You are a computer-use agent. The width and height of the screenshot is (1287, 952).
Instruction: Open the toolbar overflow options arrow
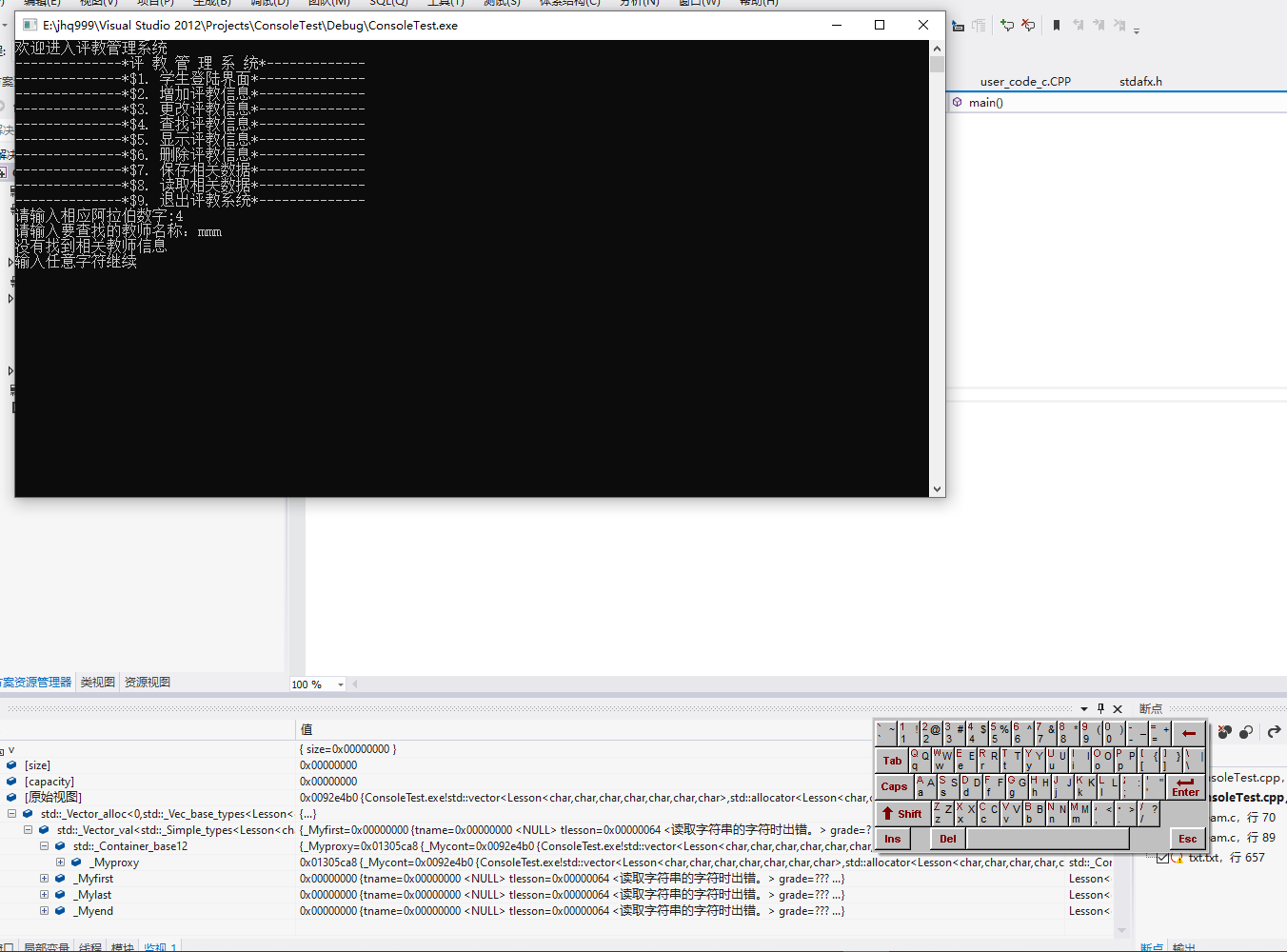click(1137, 30)
